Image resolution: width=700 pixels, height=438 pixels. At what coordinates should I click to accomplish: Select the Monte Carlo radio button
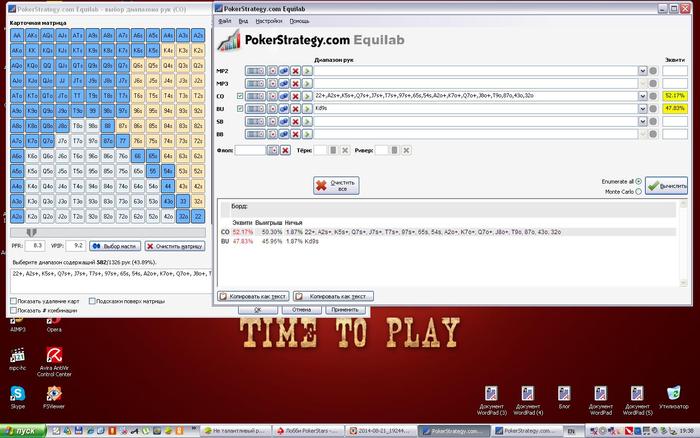[x=639, y=192]
